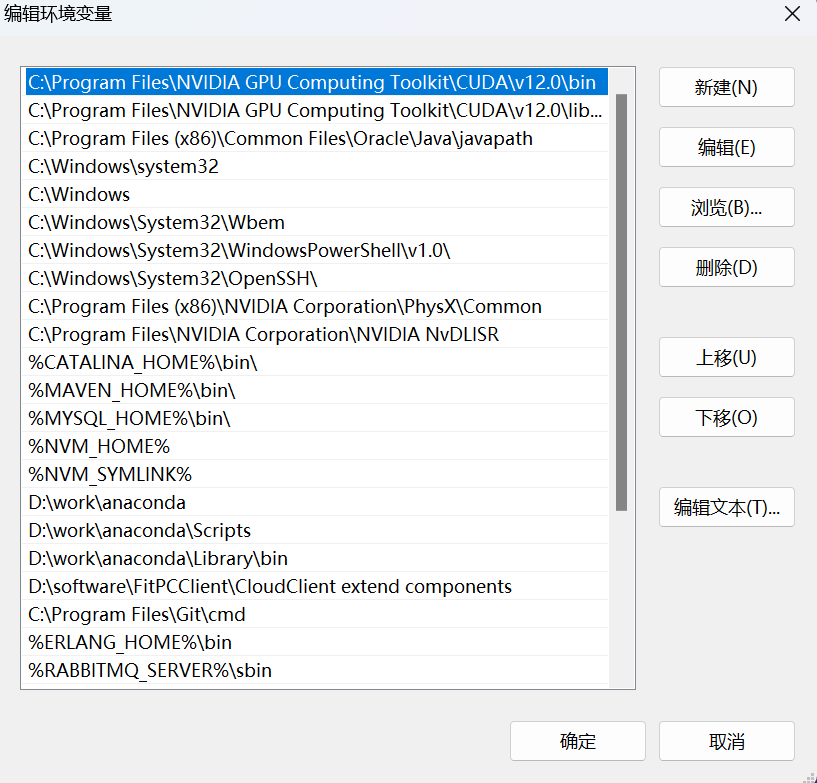Select the D:\work\anaconda entry
Image resolution: width=817 pixels, height=783 pixels.
pyautogui.click(x=317, y=502)
